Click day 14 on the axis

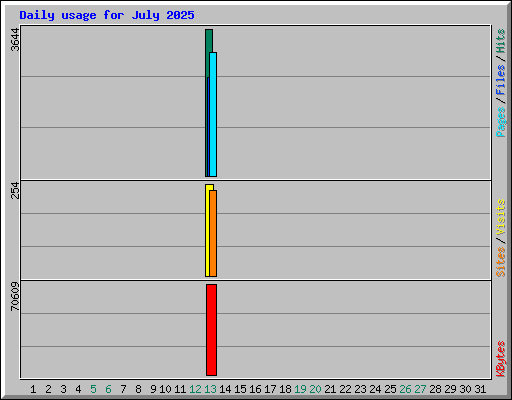tap(225, 389)
